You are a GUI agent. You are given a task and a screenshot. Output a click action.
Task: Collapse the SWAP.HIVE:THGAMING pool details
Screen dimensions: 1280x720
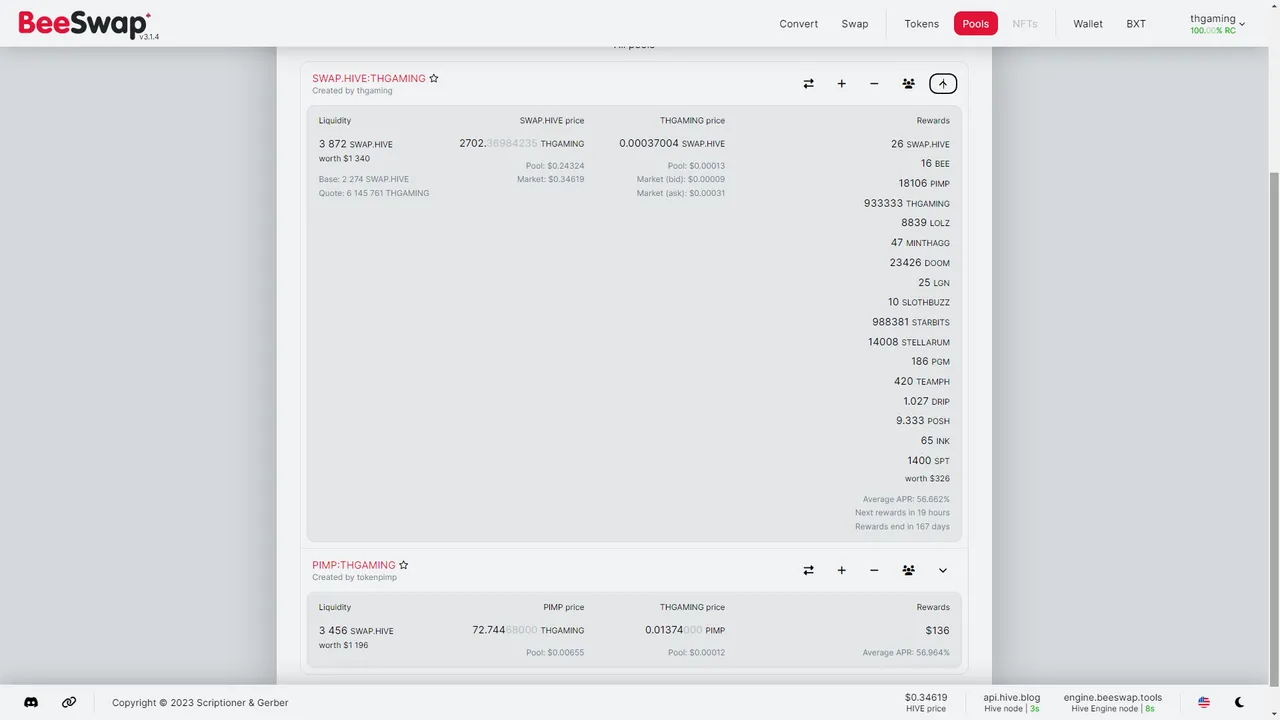[x=943, y=84]
